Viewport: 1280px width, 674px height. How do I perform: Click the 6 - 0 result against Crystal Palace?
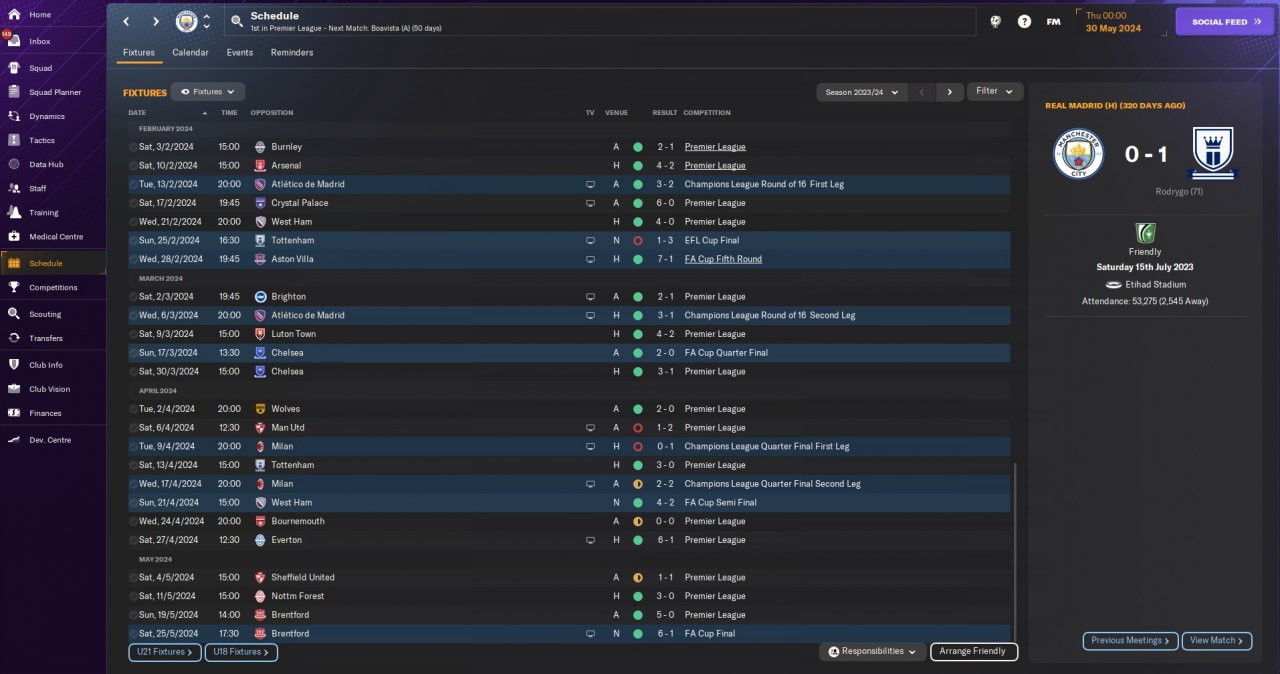point(665,203)
